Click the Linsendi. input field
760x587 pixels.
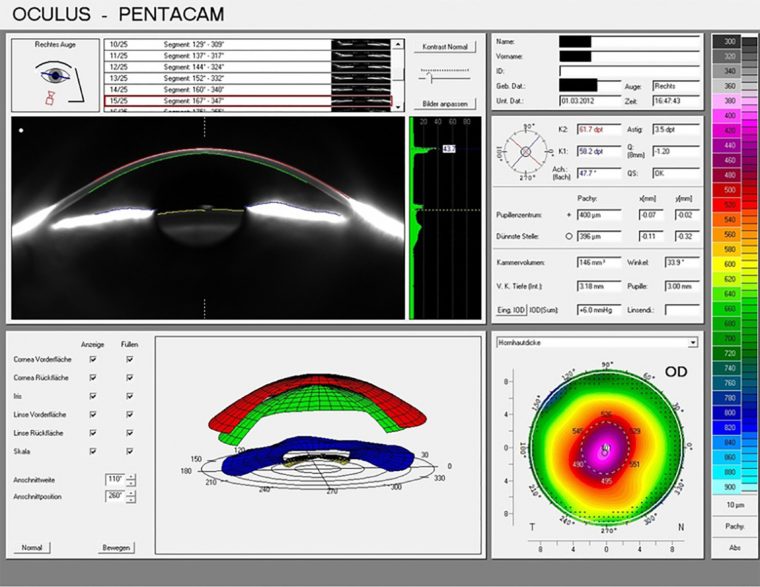682,310
